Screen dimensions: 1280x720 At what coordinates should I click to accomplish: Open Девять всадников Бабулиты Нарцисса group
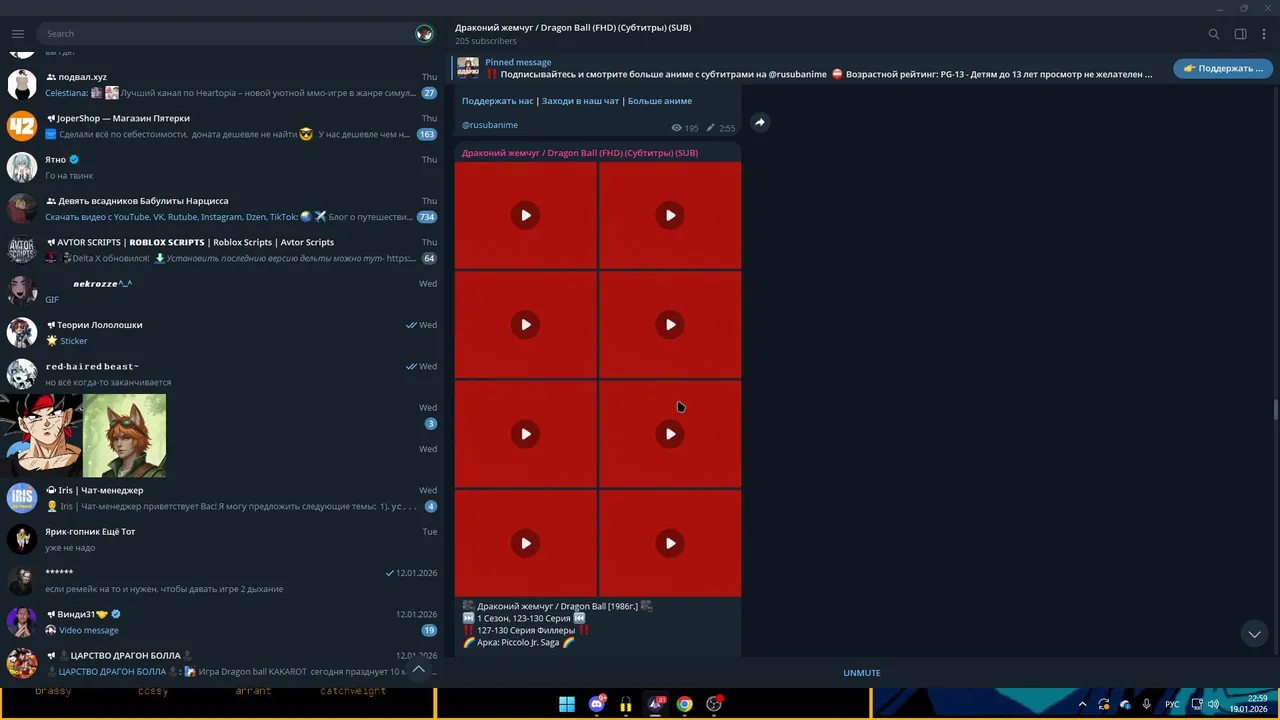pos(222,208)
